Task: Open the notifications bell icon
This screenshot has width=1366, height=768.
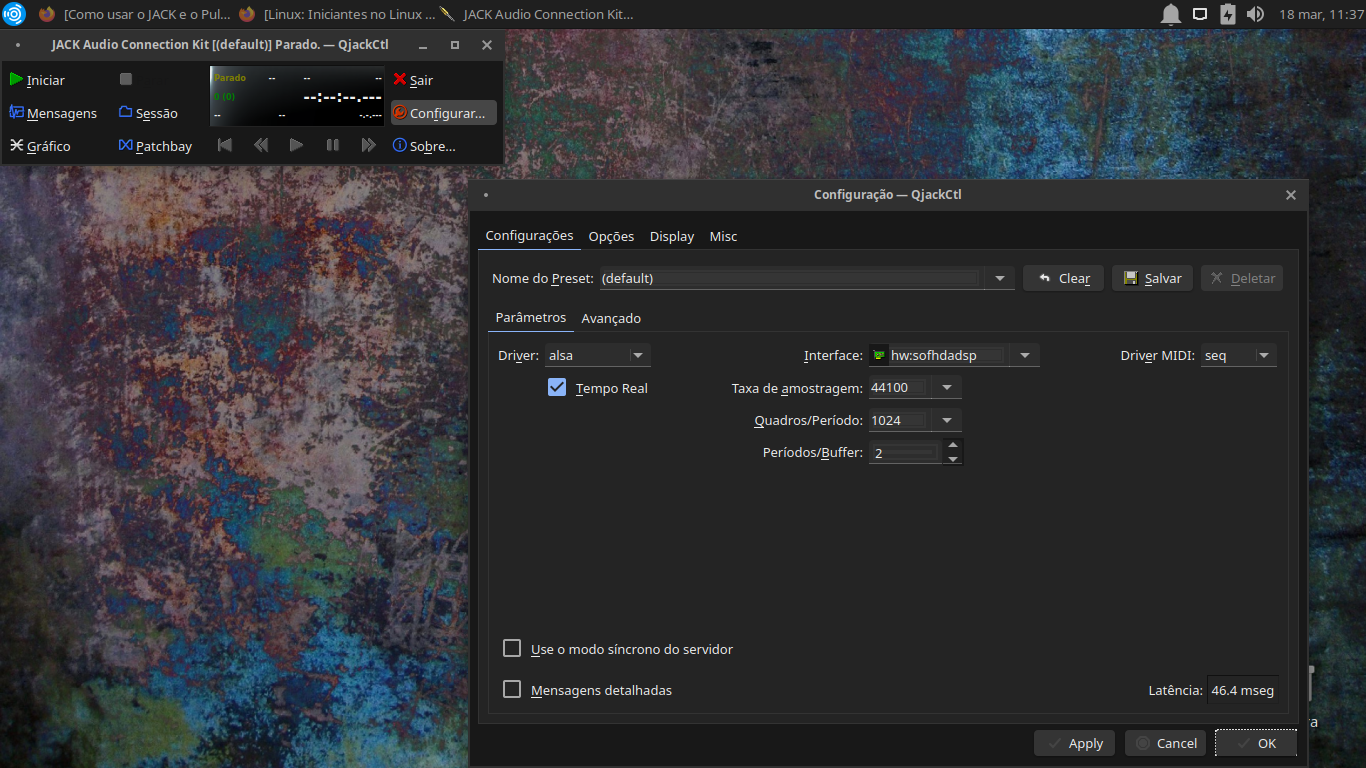Action: (1171, 14)
